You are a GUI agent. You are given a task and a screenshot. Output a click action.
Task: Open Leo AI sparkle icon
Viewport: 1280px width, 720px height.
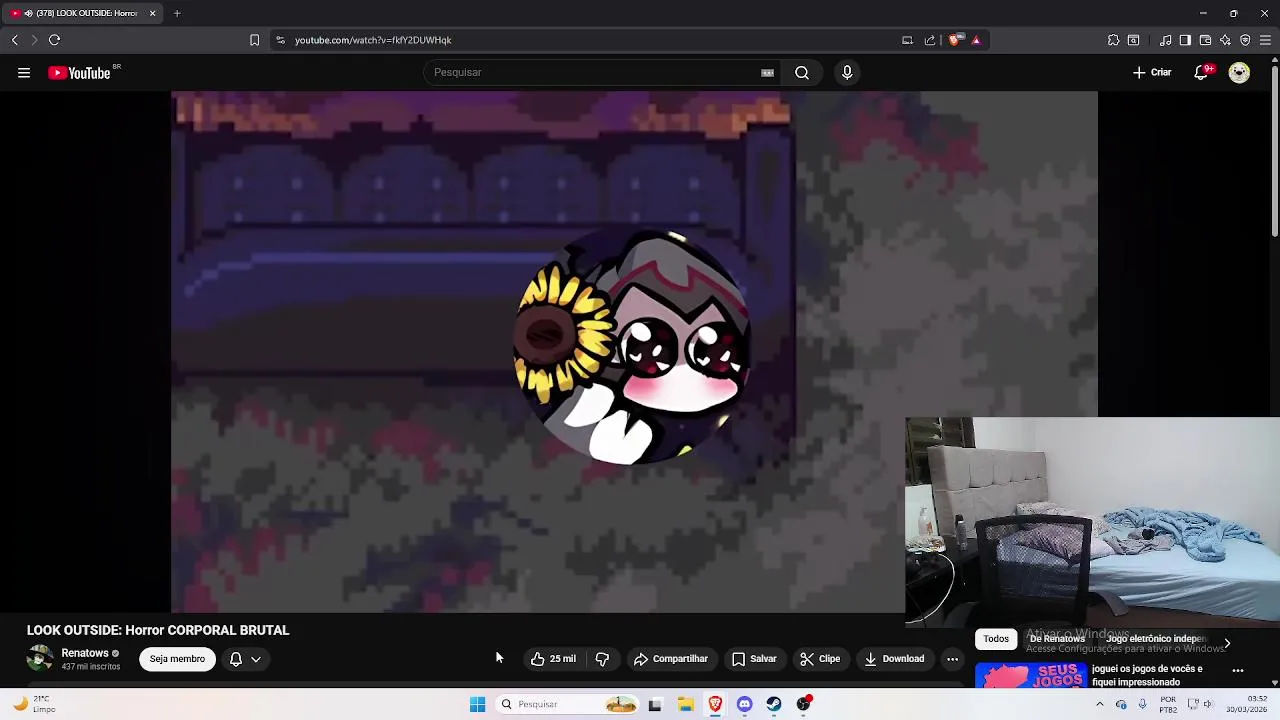[x=1225, y=40]
